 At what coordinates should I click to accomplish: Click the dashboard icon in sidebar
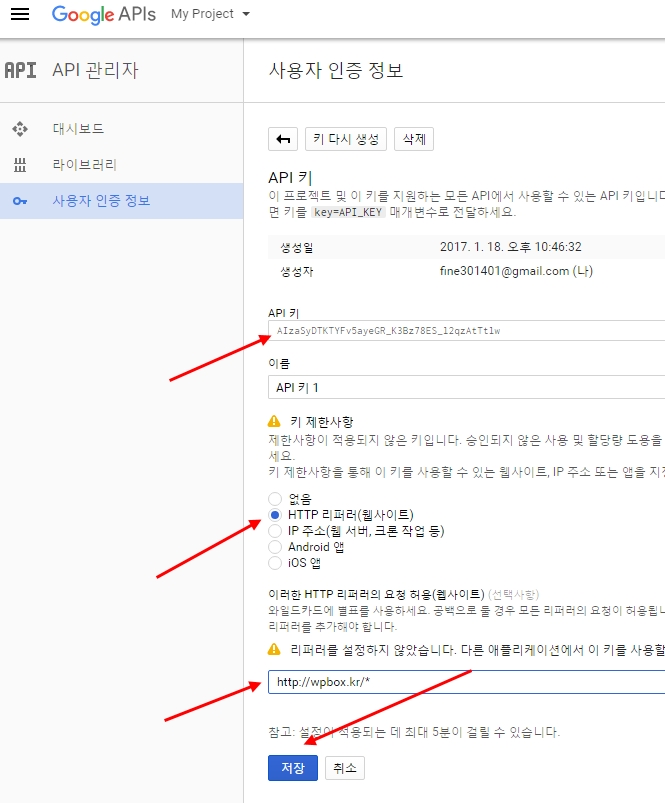(20, 129)
